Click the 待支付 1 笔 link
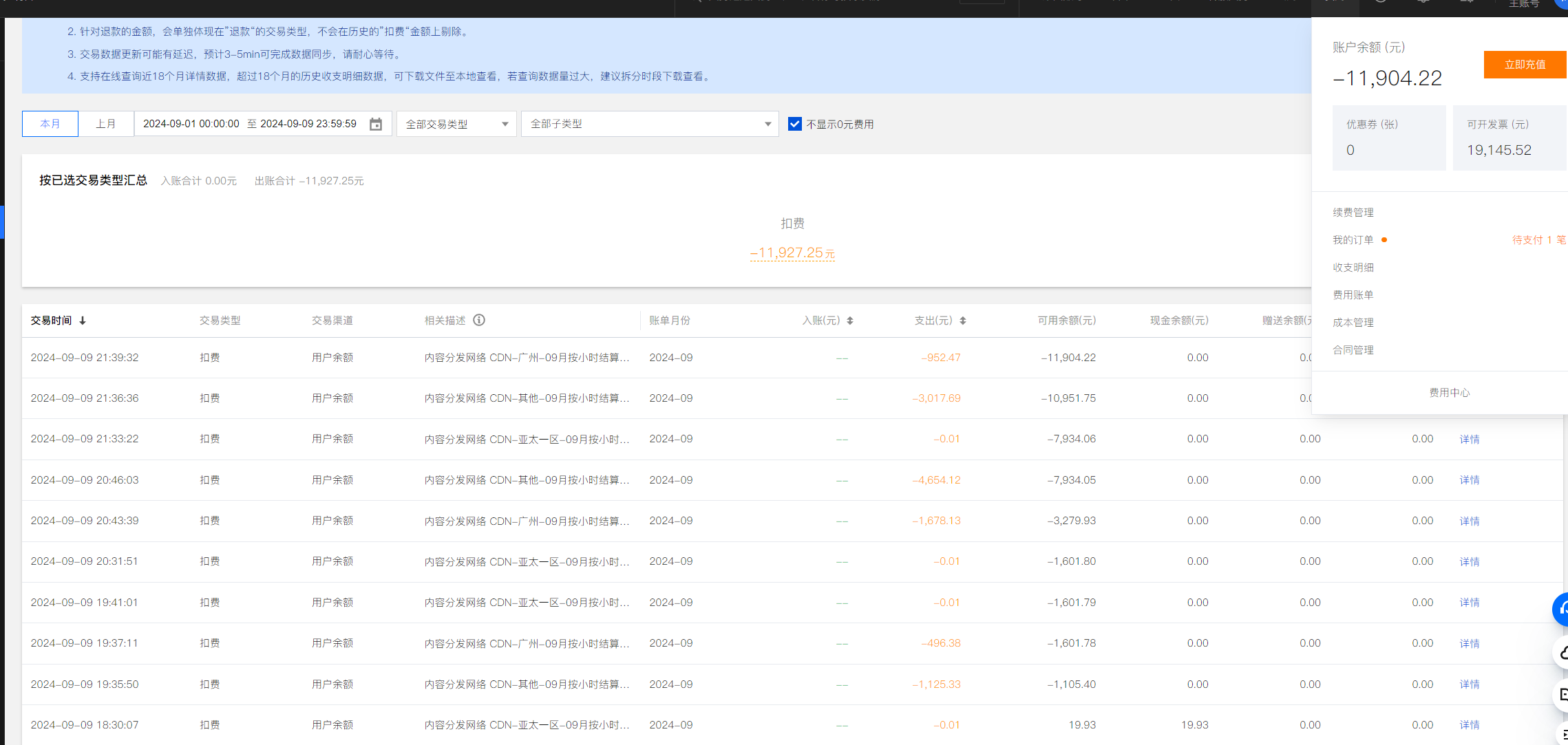Screen dimensions: 1568x745 [x=1539, y=240]
